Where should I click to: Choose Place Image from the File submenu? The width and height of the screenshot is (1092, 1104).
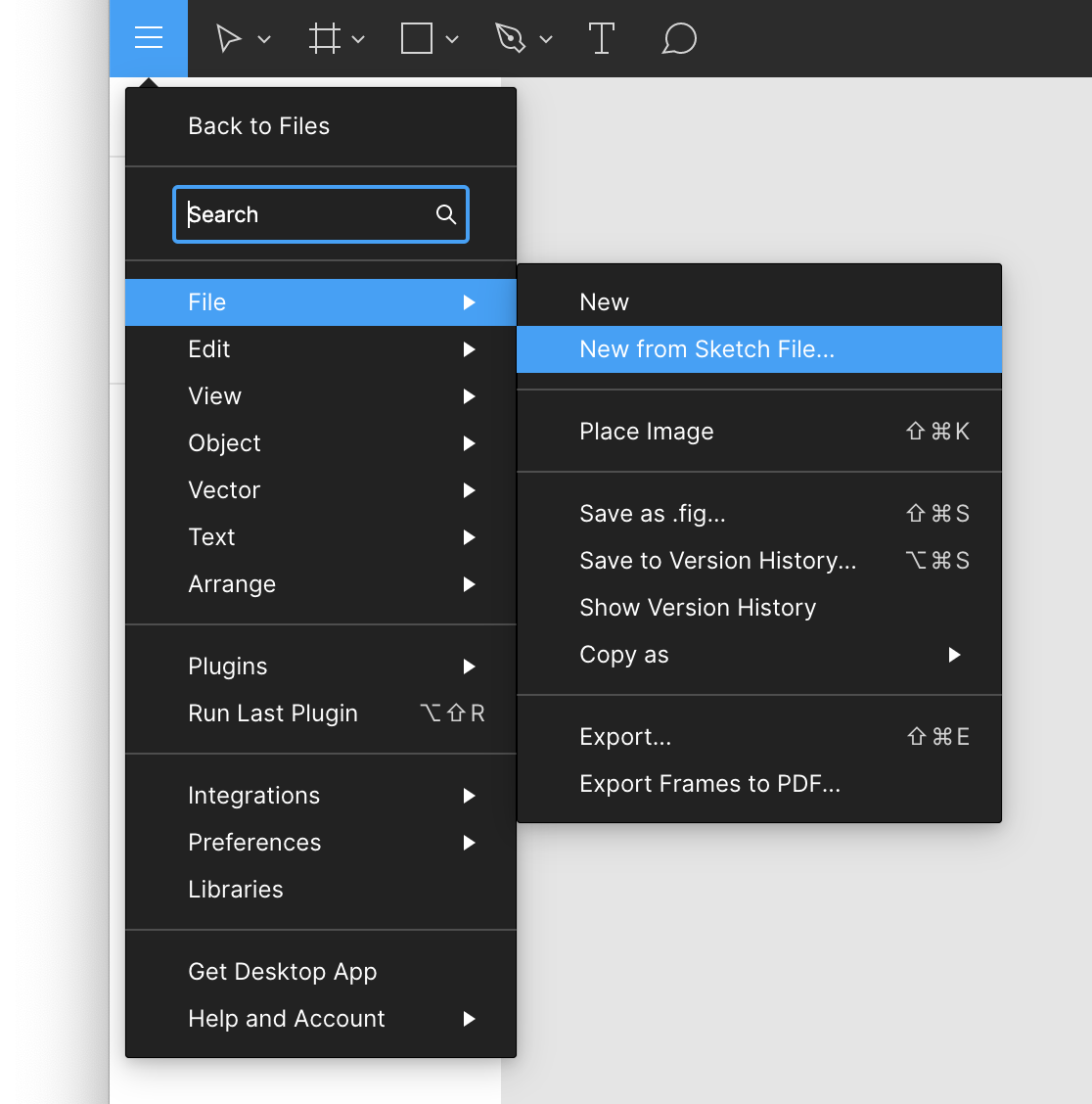coord(646,431)
